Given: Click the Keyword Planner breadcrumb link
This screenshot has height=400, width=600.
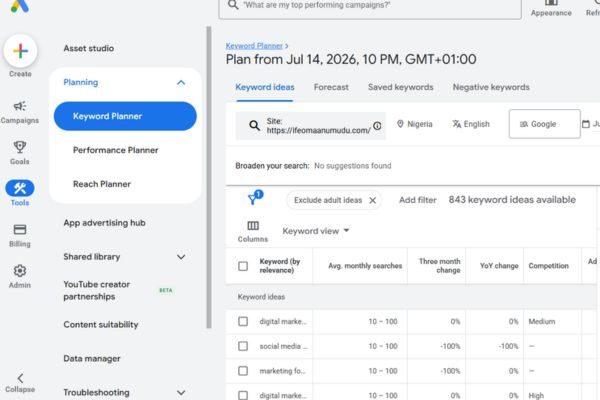Looking at the screenshot, I should [254, 46].
